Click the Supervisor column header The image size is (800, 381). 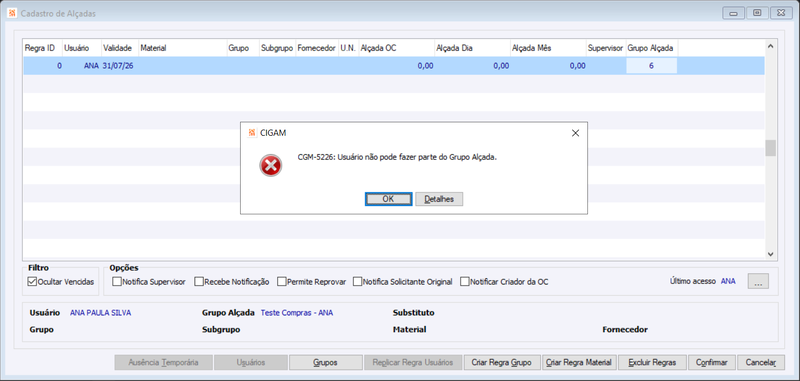coord(606,48)
